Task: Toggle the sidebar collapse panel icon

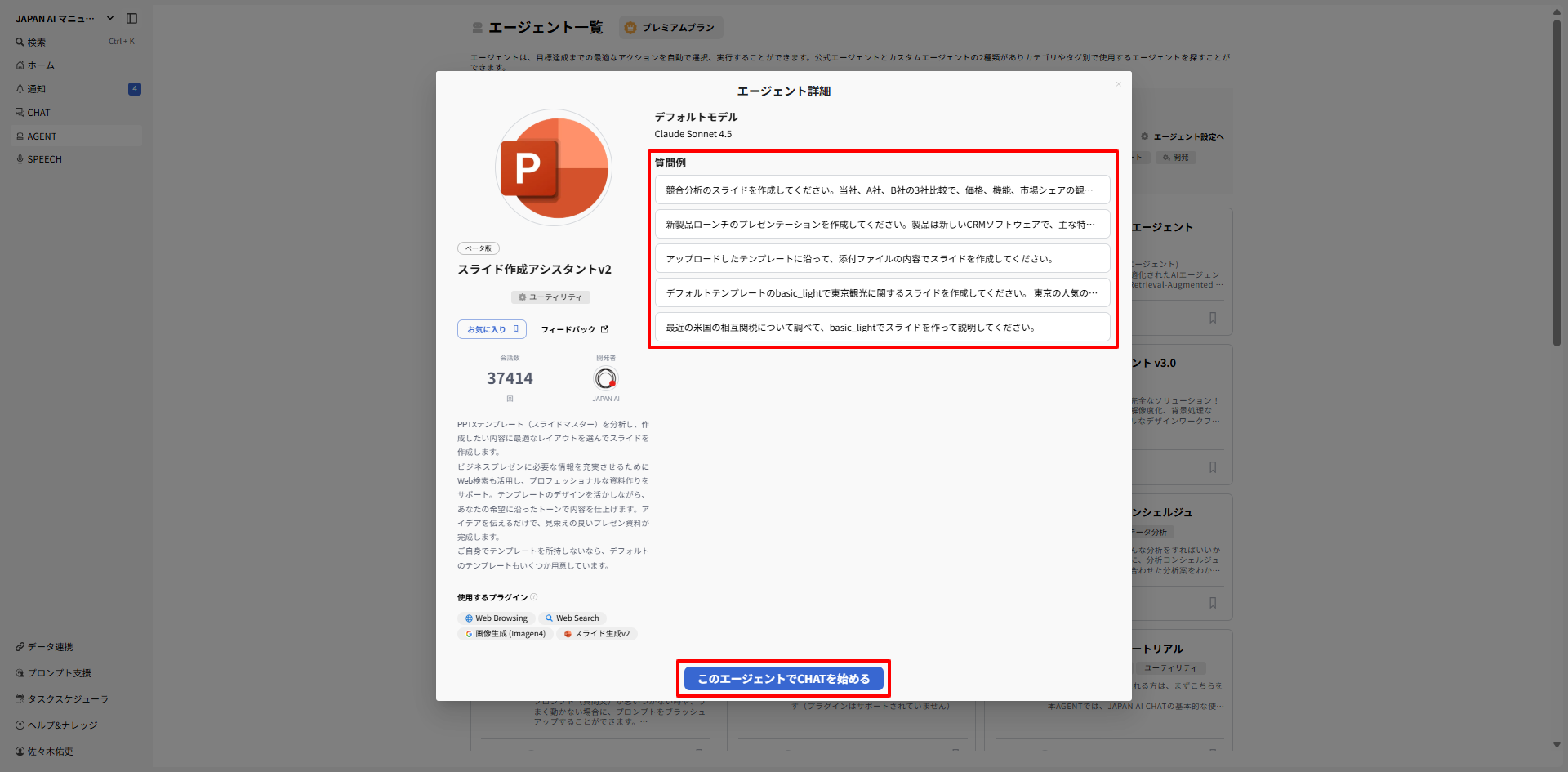Action: click(x=131, y=18)
